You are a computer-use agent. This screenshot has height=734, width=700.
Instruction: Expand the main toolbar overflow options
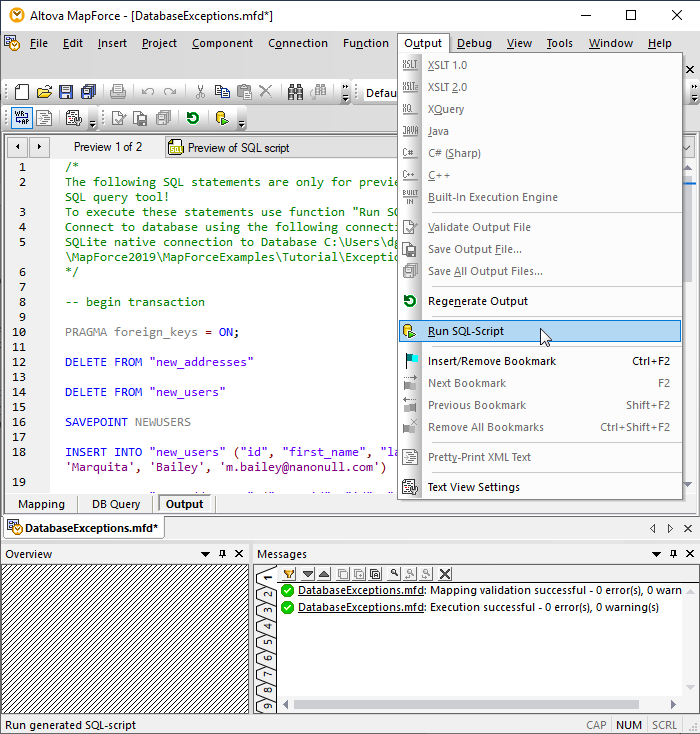pos(345,93)
